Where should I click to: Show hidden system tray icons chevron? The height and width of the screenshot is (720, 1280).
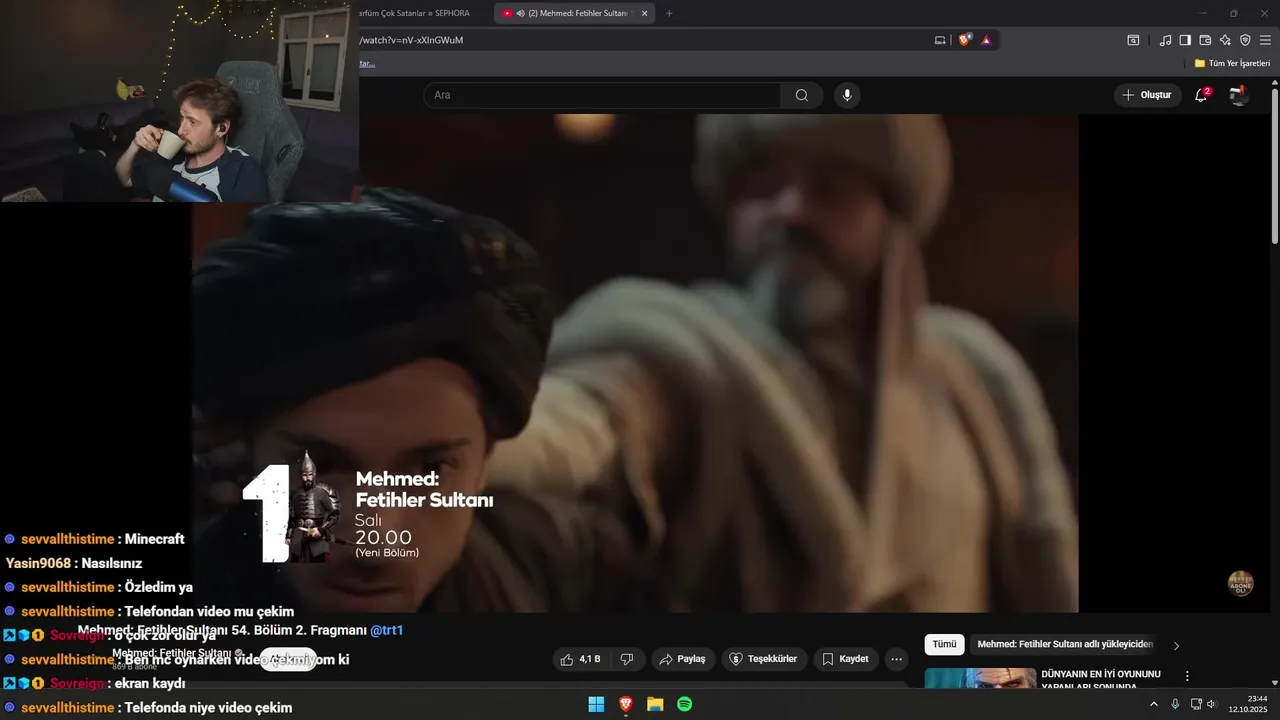[x=1154, y=704]
